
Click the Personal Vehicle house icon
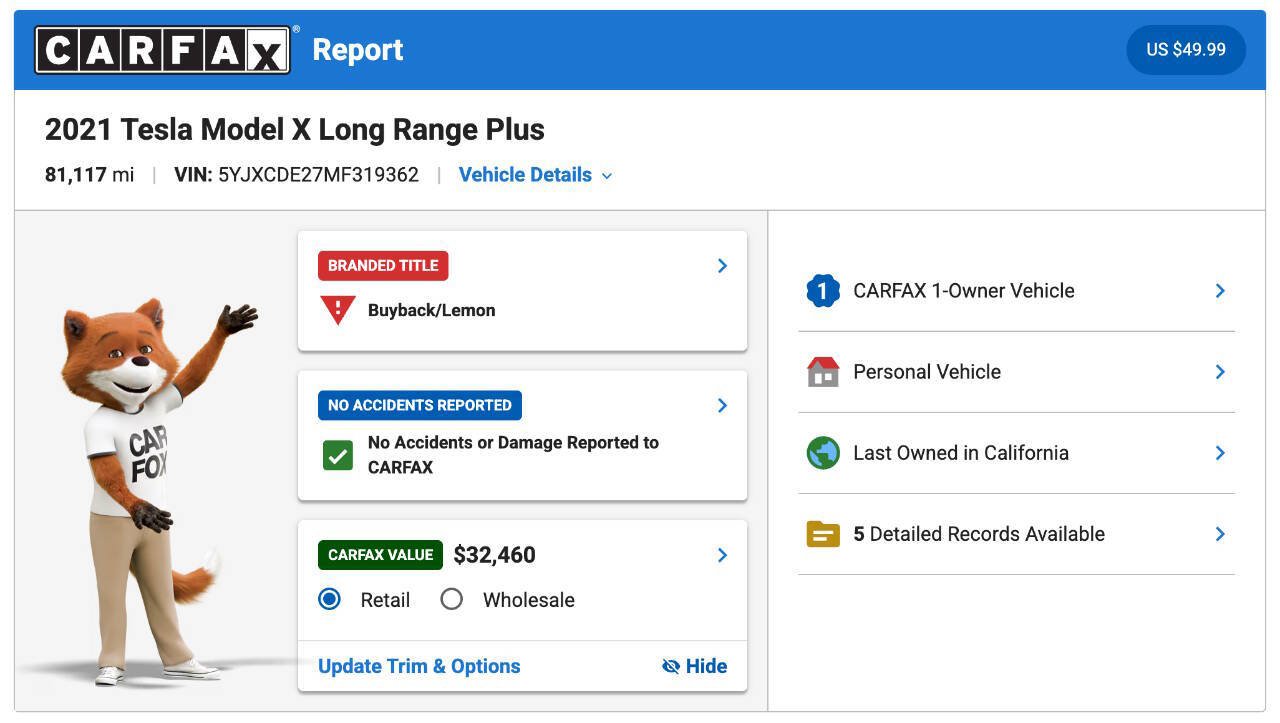pyautogui.click(x=823, y=372)
